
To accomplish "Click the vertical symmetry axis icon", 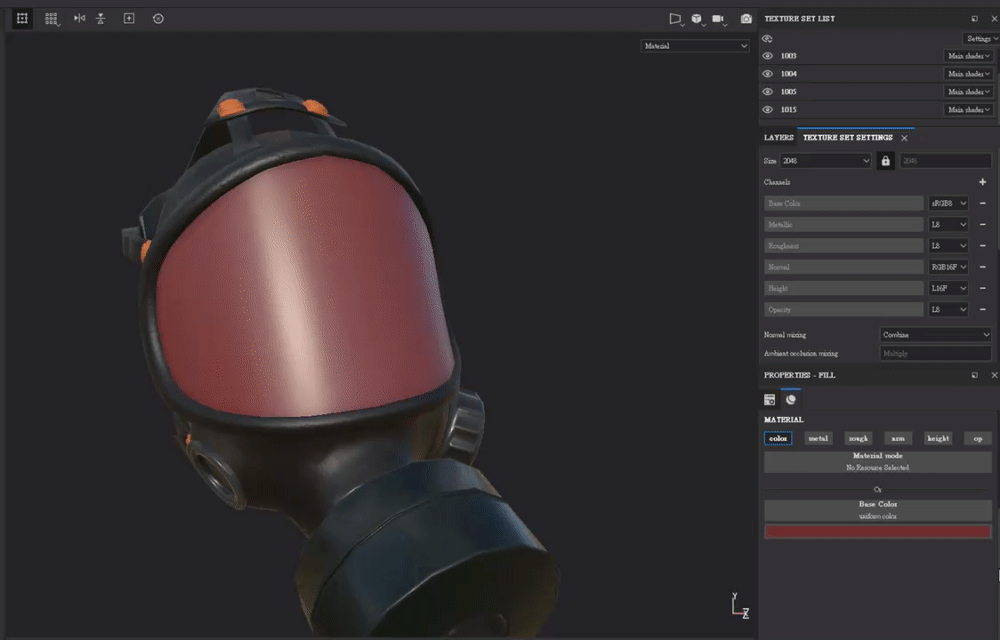I will coord(101,18).
